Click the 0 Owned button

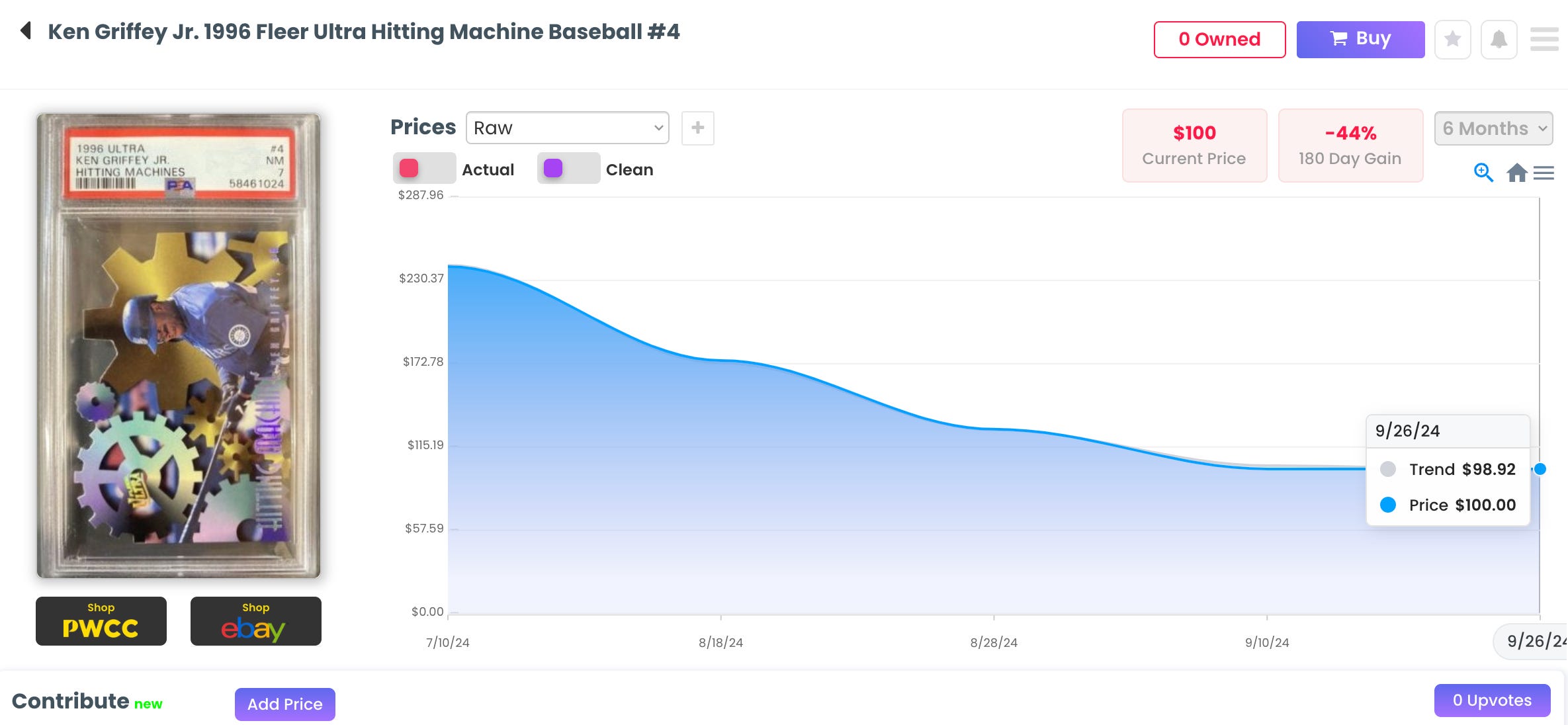point(1219,40)
